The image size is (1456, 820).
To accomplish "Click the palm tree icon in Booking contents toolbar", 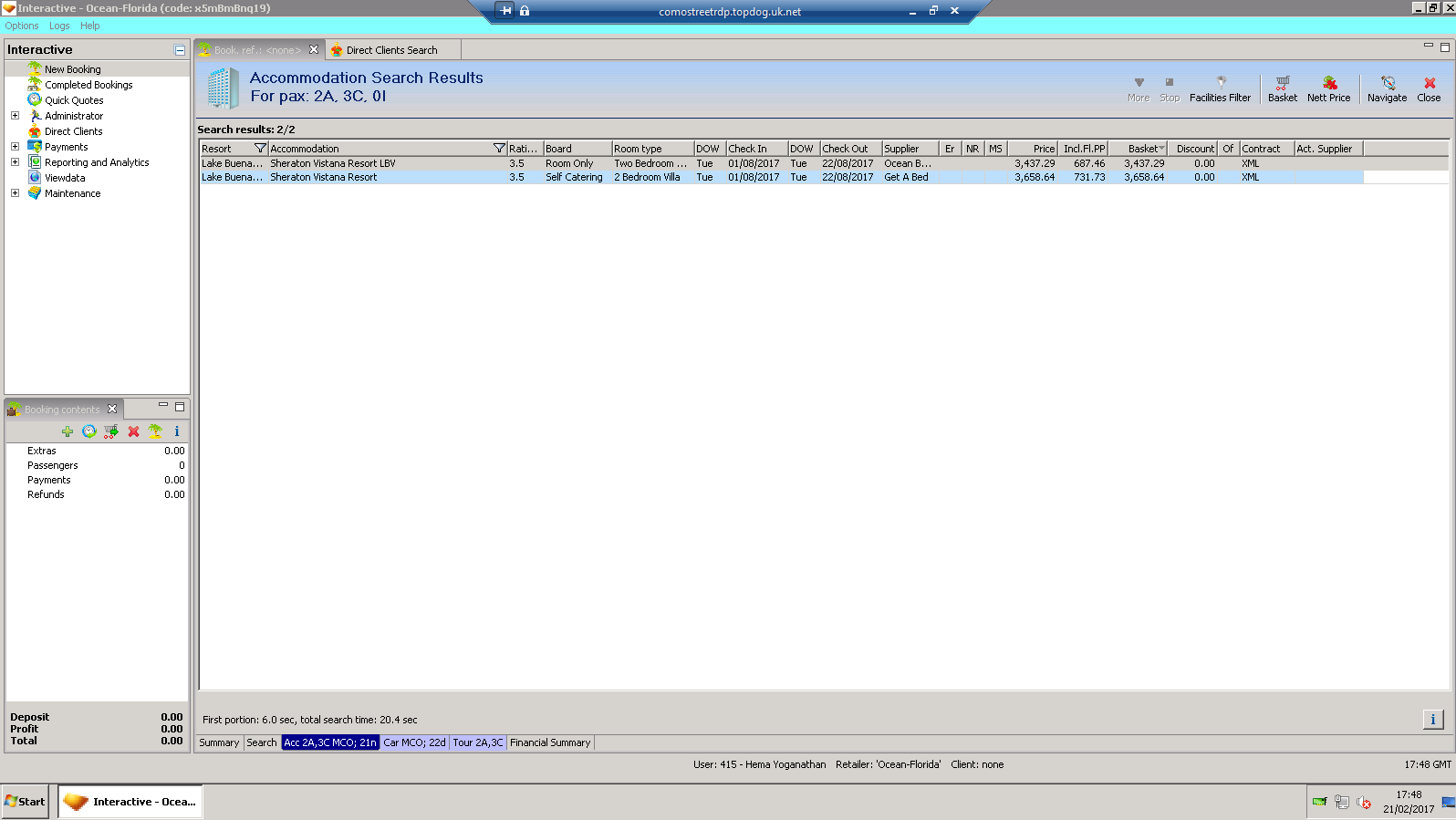I will click(x=155, y=431).
